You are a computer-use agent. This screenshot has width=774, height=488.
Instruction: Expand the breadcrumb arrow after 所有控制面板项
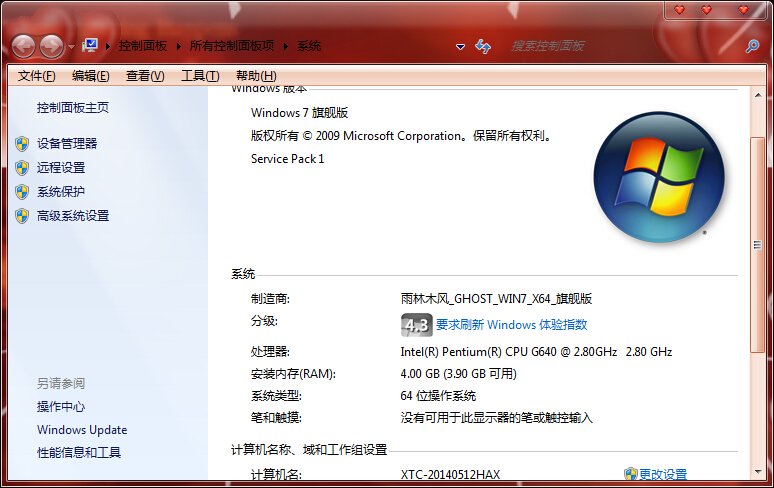(286, 46)
